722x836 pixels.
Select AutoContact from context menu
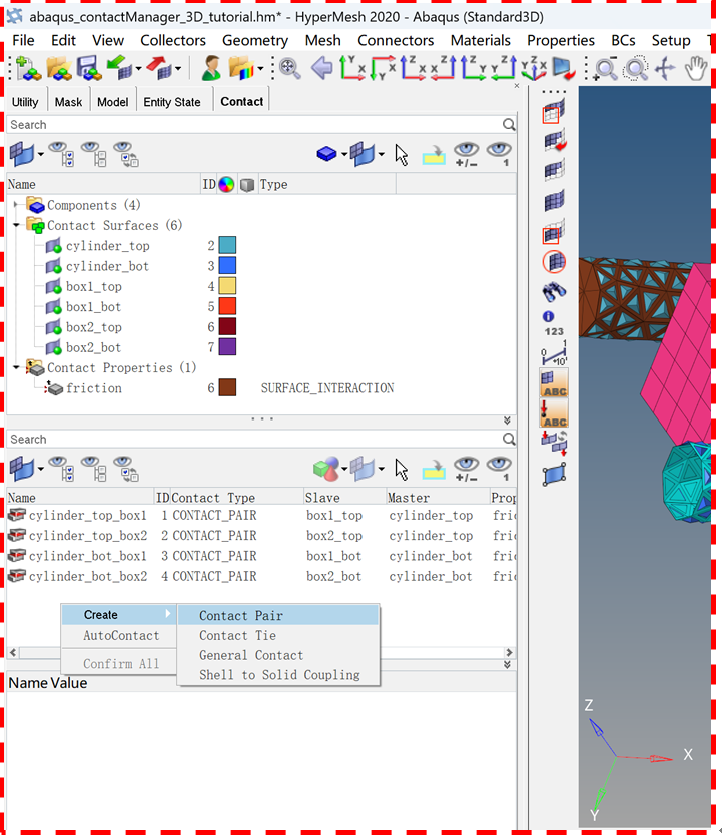point(119,636)
